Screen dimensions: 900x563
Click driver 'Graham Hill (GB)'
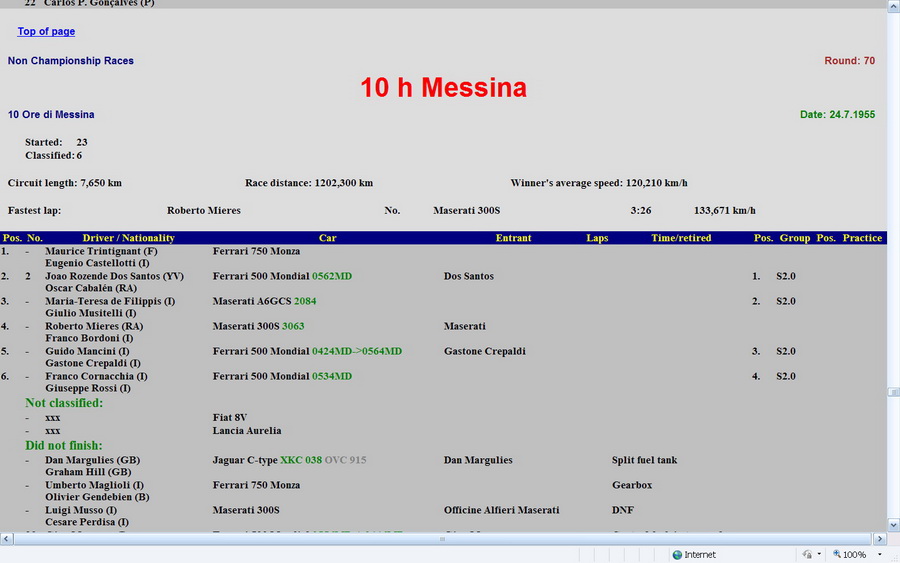click(88, 472)
